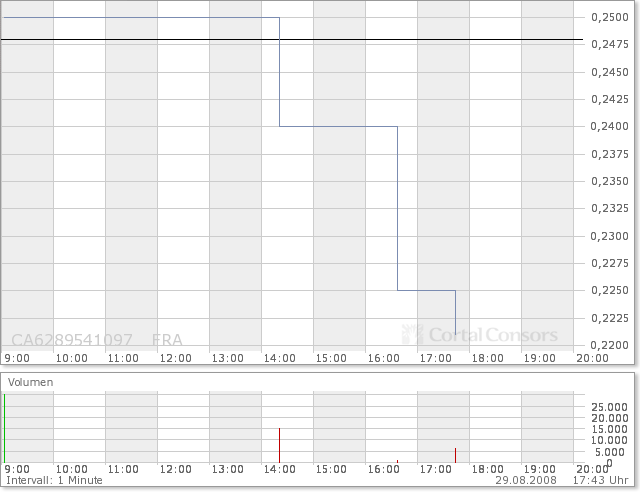
Task: Click the 25.000 volume axis label
Action: coord(610,407)
